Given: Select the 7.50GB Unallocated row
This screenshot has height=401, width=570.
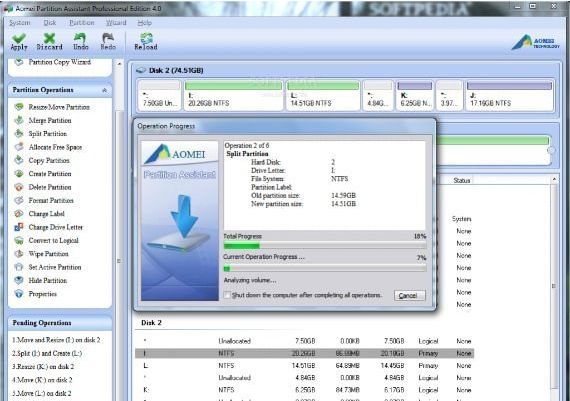Looking at the screenshot, I should click(304, 341).
